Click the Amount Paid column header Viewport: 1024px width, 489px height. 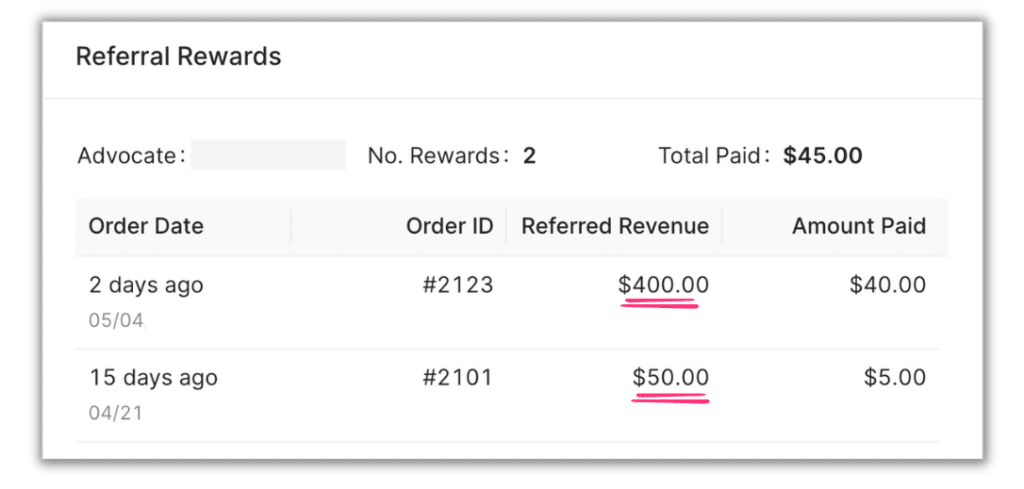point(859,227)
